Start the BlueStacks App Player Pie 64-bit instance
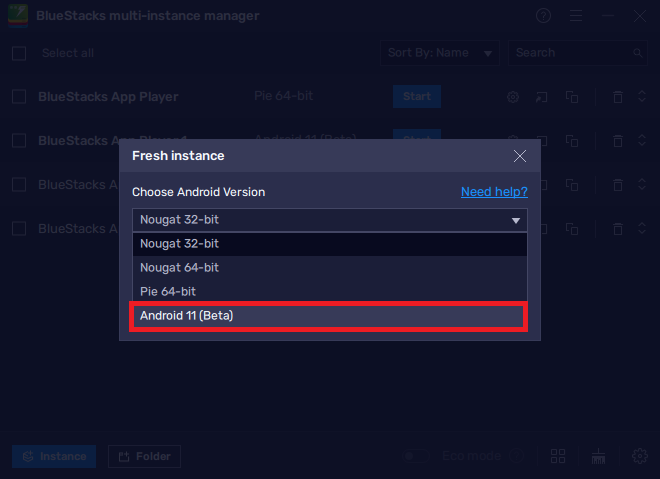This screenshot has width=660, height=479. point(417,96)
